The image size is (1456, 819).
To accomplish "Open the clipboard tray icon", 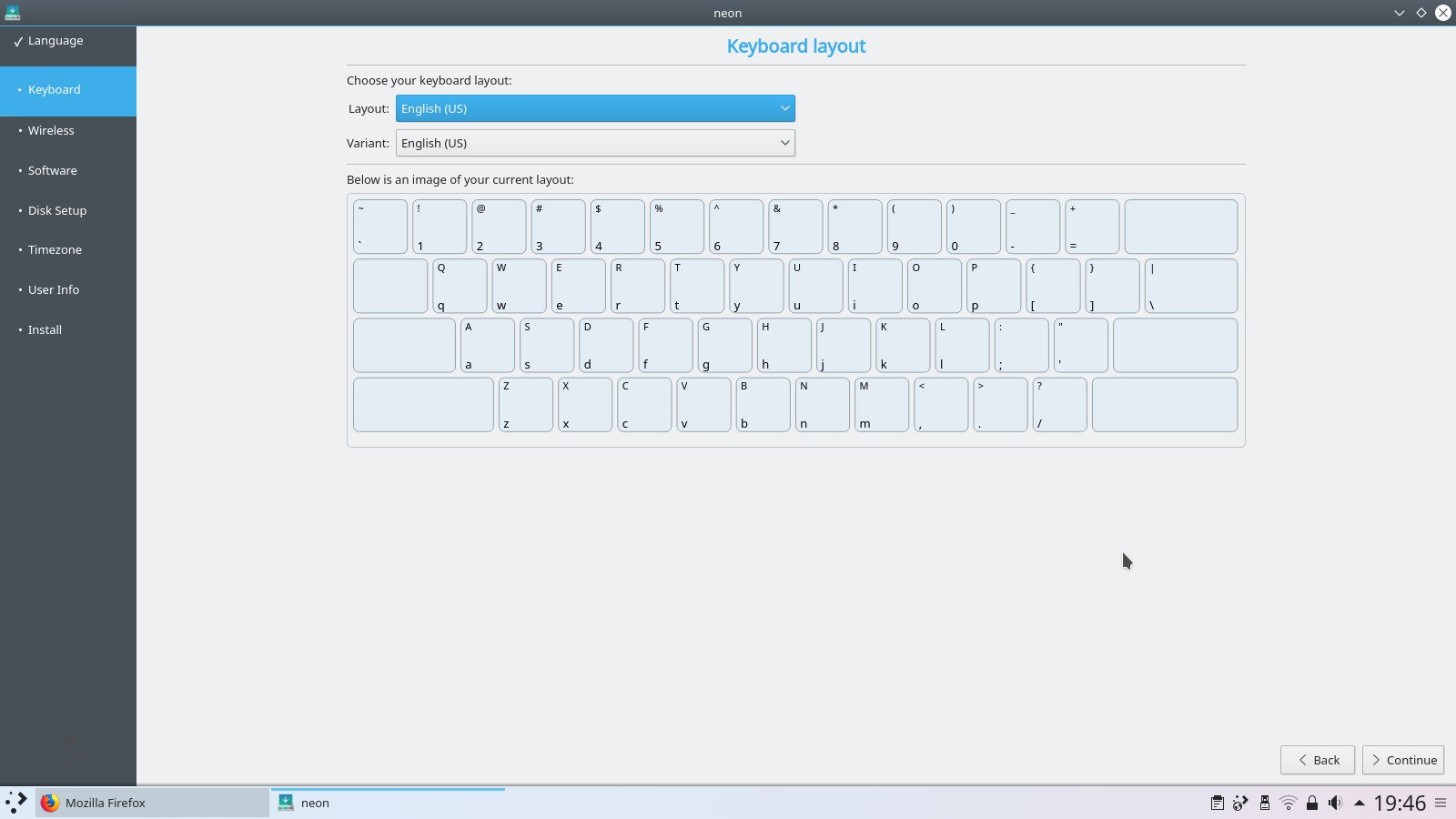I will pyautogui.click(x=1217, y=803).
